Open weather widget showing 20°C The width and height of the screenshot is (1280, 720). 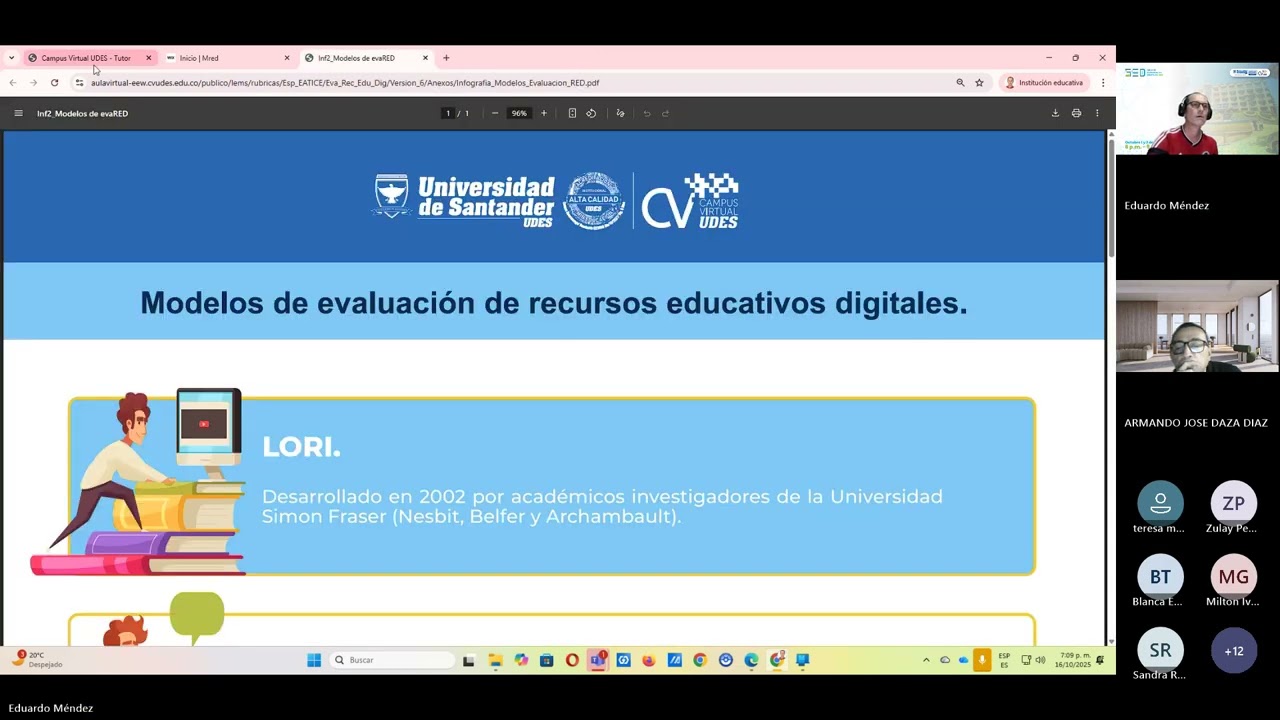[x=38, y=659]
